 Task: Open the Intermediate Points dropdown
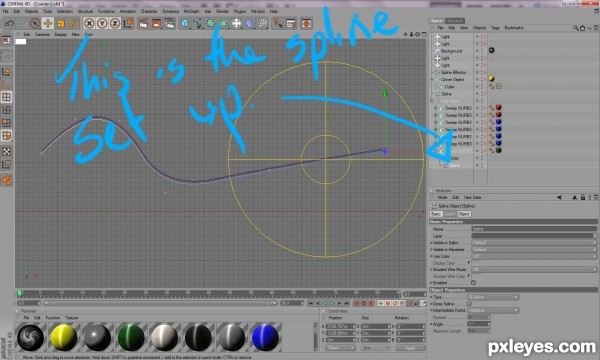[x=493, y=310]
